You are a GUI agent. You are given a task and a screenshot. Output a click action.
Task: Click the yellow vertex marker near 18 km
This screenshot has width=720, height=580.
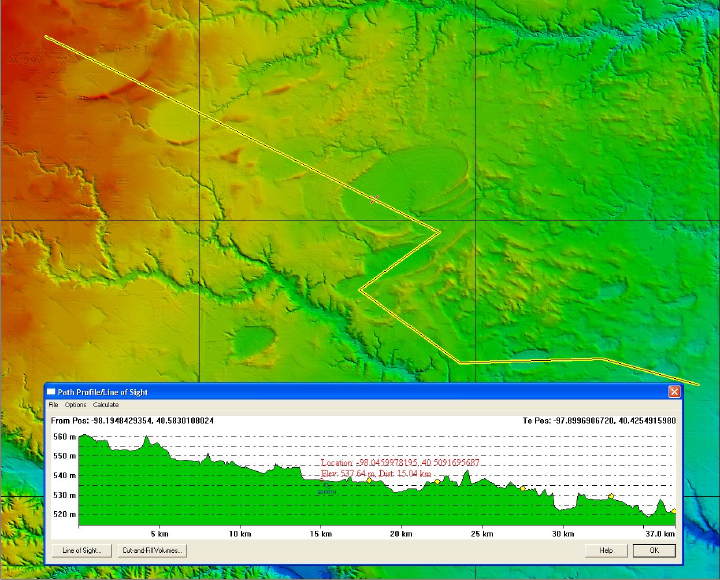[368, 481]
